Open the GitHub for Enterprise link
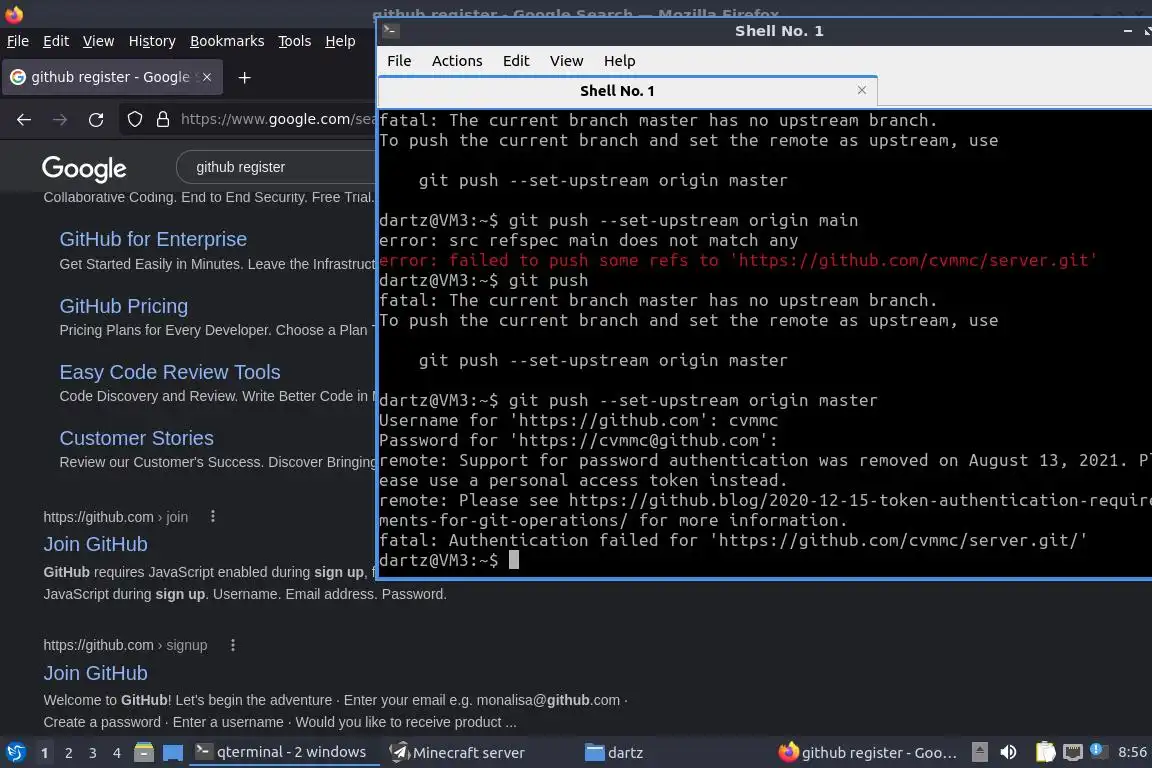The image size is (1152, 768). 153,239
